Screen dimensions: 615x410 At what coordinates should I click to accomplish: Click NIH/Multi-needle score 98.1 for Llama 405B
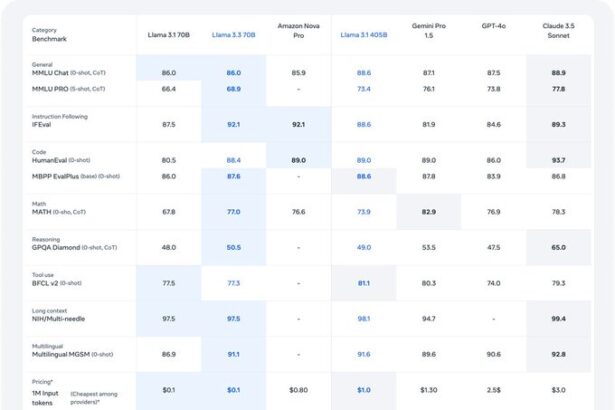pyautogui.click(x=364, y=319)
